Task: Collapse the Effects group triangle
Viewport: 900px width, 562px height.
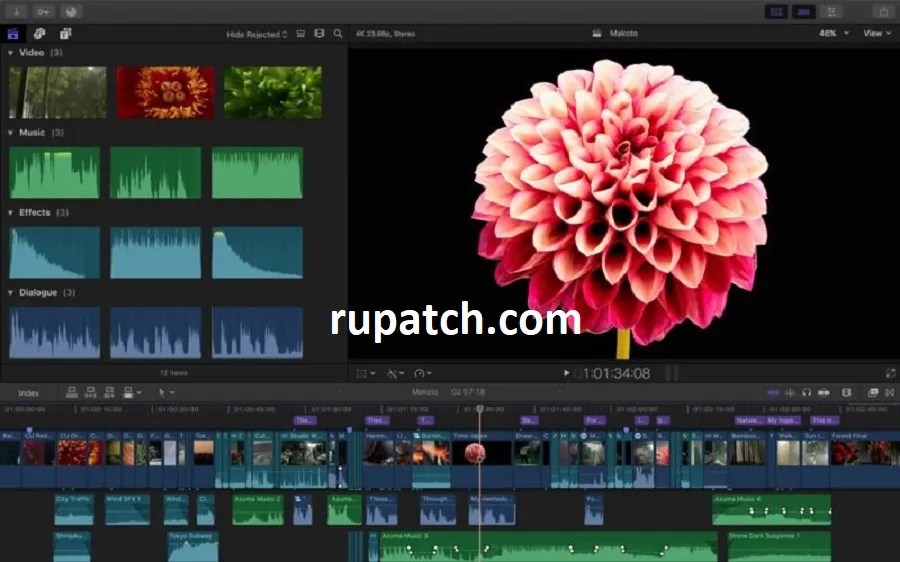Action: point(10,212)
